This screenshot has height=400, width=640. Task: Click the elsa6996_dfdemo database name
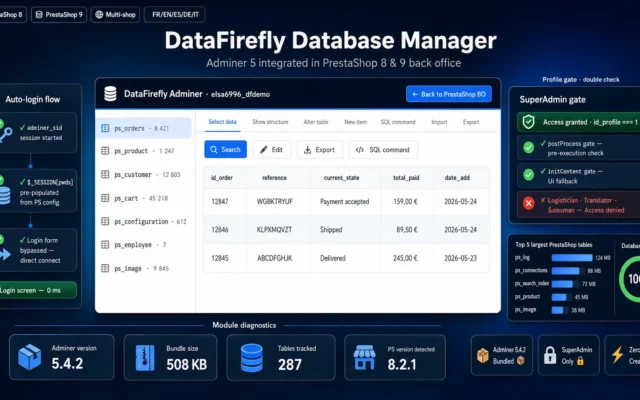coord(240,94)
